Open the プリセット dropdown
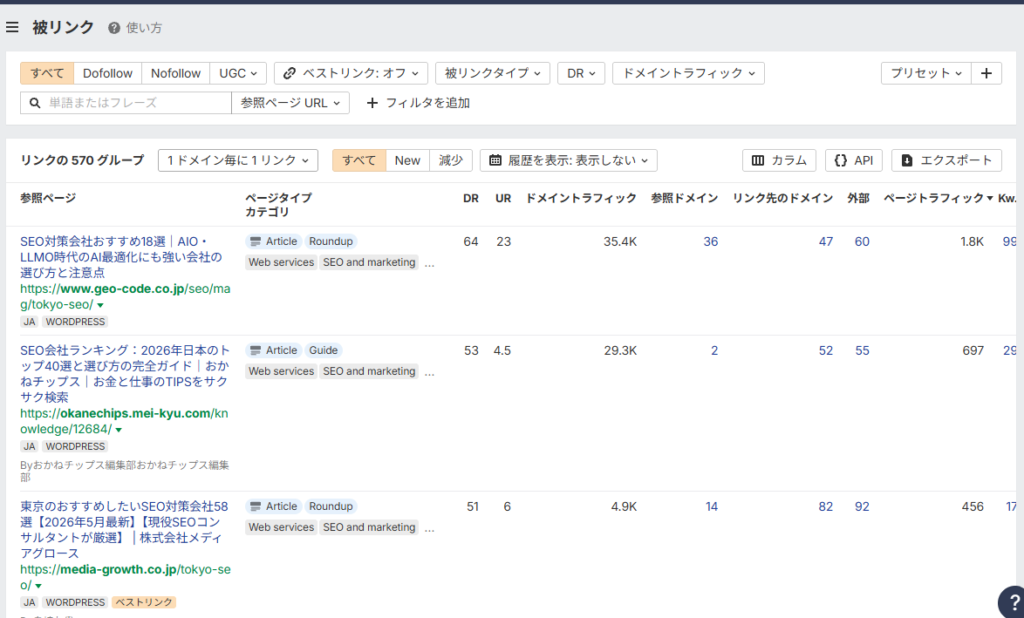Screen dimensions: 1024x618 tap(926, 73)
